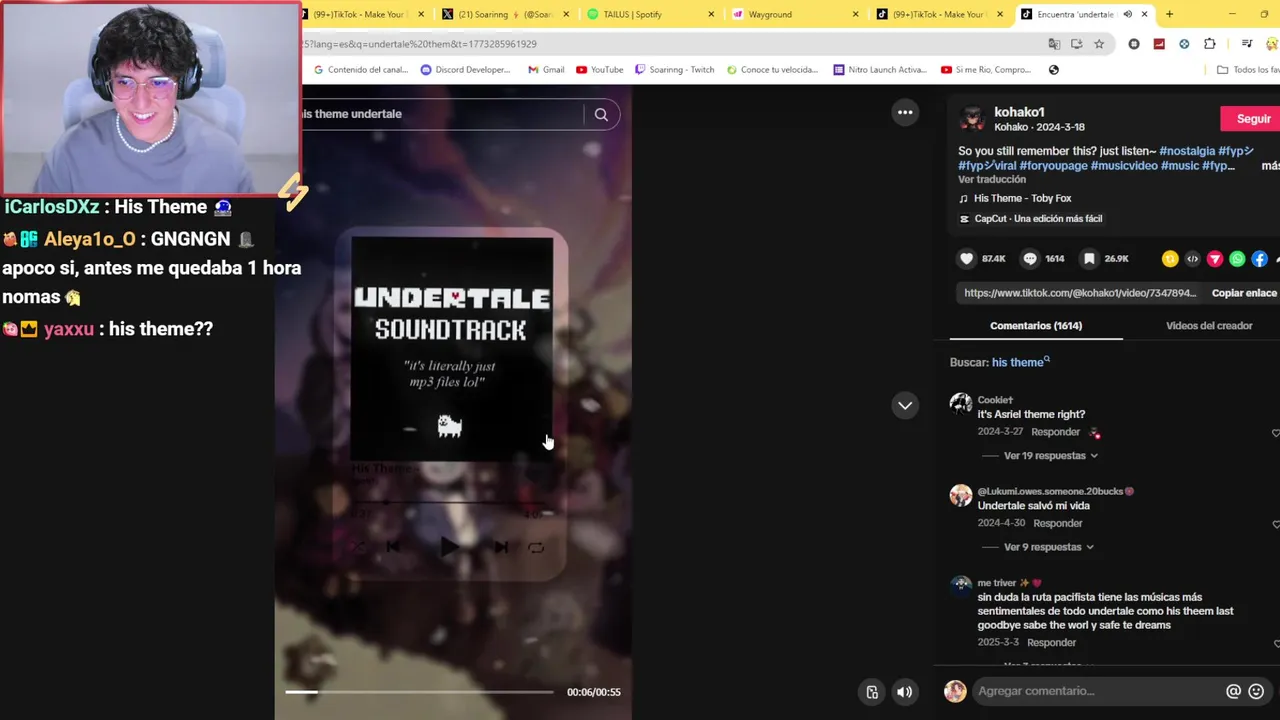Open the globe bookmark in the bookmarks bar
Screen dimensions: 1280x720
[1053, 70]
